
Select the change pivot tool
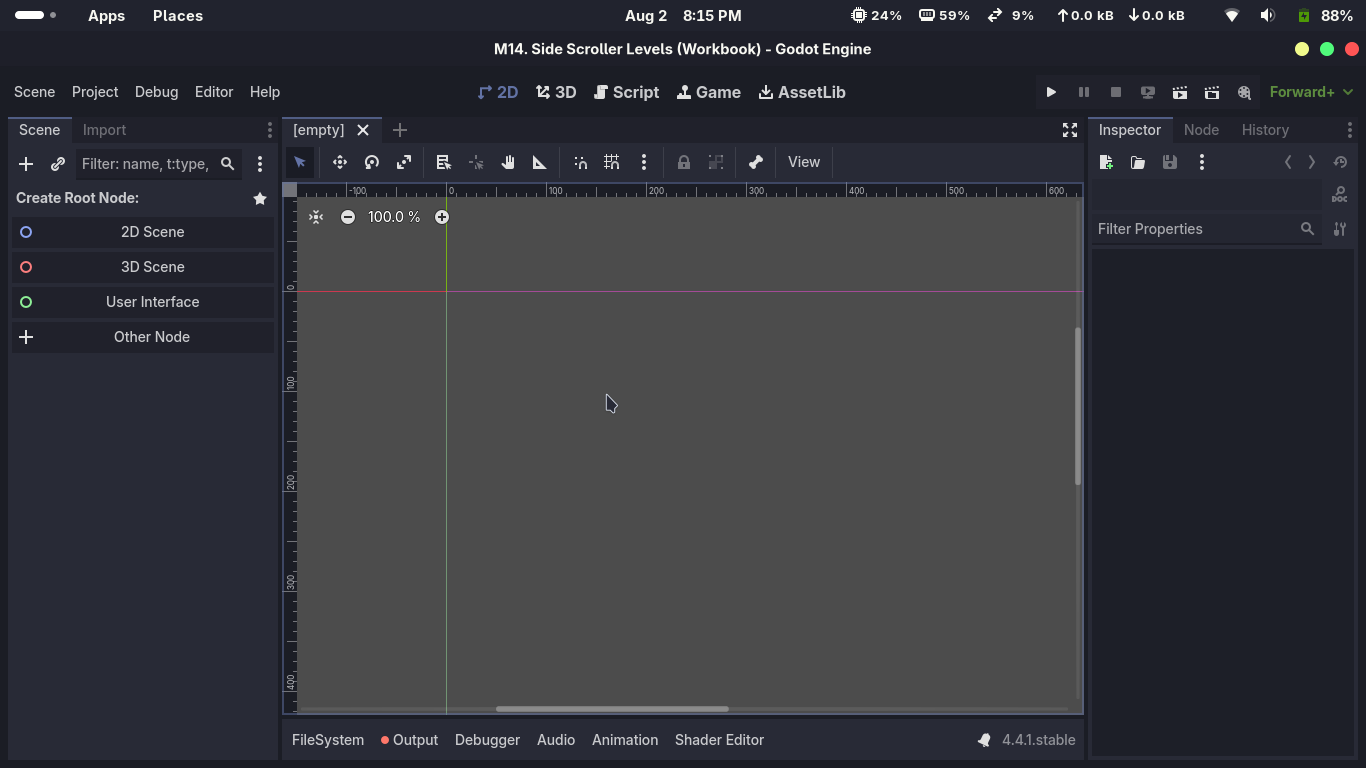point(476,162)
